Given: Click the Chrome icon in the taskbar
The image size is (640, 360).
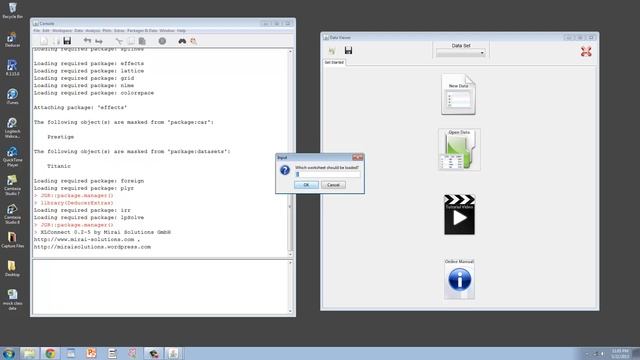Looking at the screenshot, I should click(x=50, y=353).
